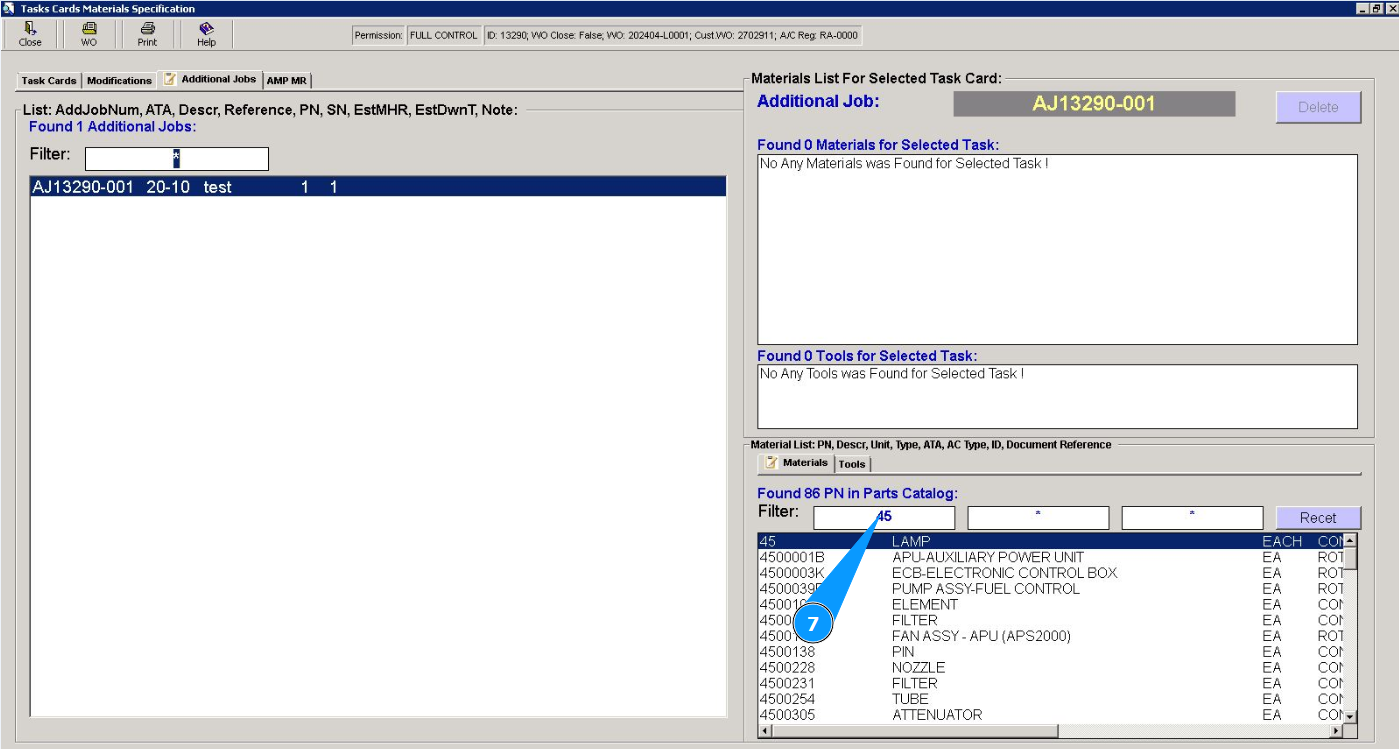Click the parts list scroll-down arrow
This screenshot has width=1399, height=749.
click(1350, 716)
